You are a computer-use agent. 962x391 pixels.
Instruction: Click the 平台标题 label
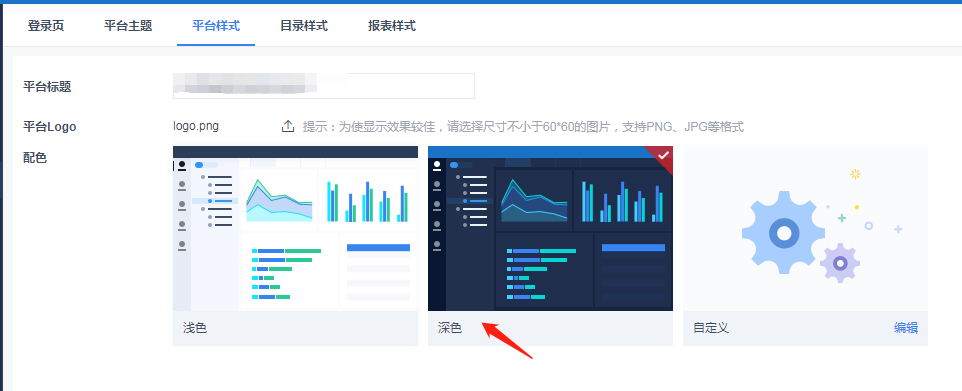[47, 87]
